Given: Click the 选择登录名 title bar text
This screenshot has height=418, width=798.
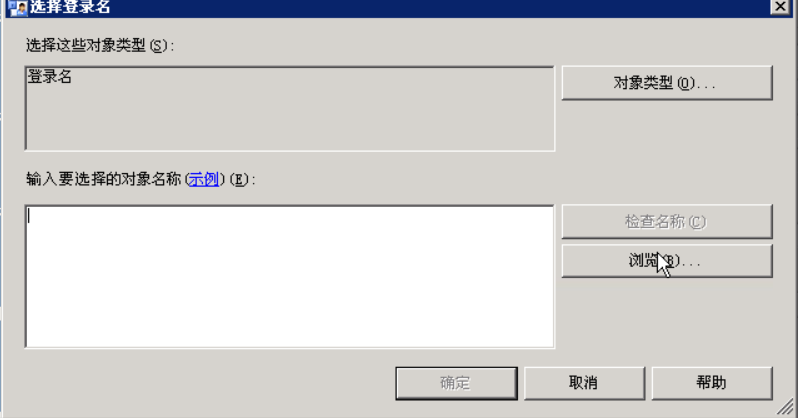Looking at the screenshot, I should click(70, 7).
